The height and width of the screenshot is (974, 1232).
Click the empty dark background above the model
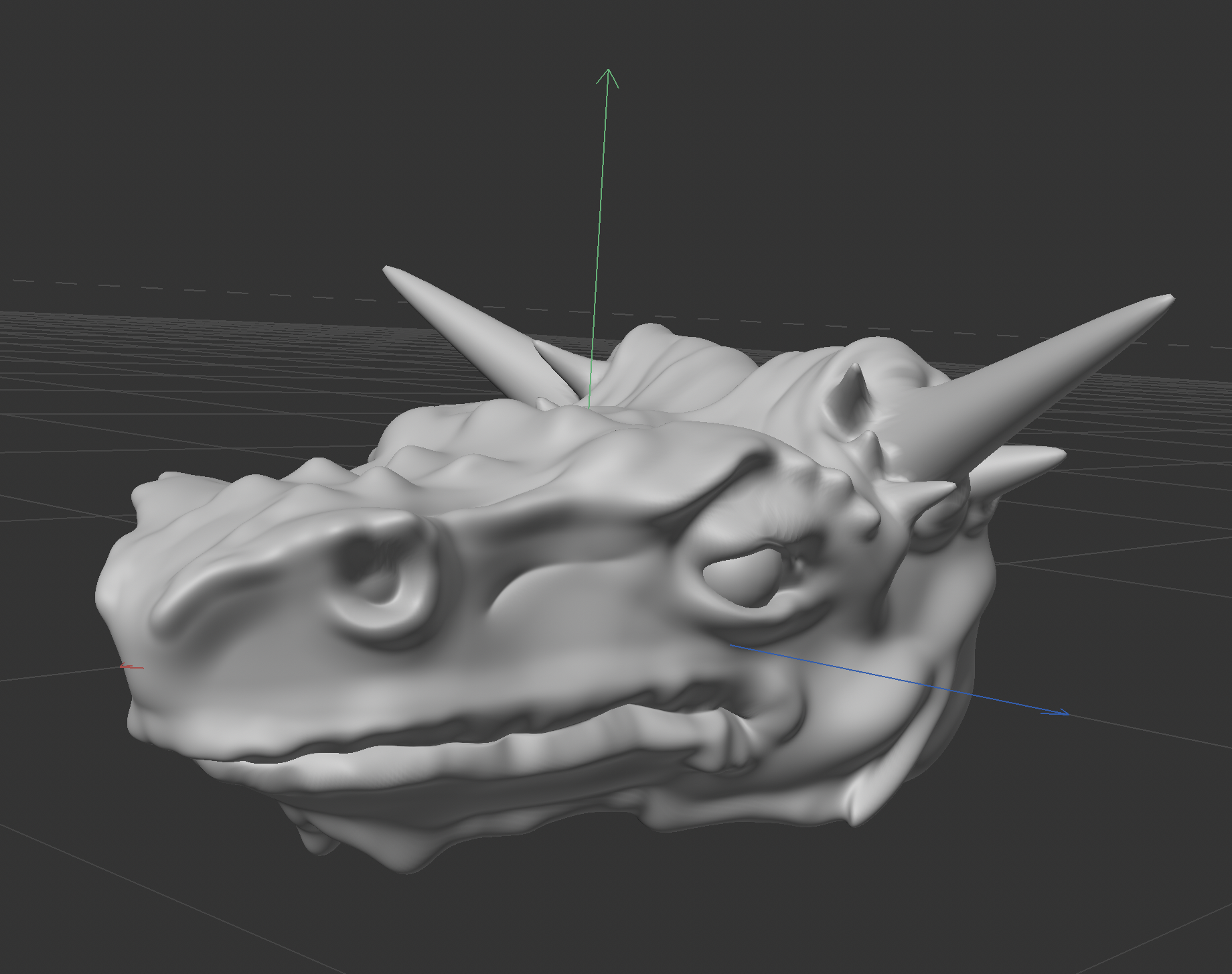268,134
